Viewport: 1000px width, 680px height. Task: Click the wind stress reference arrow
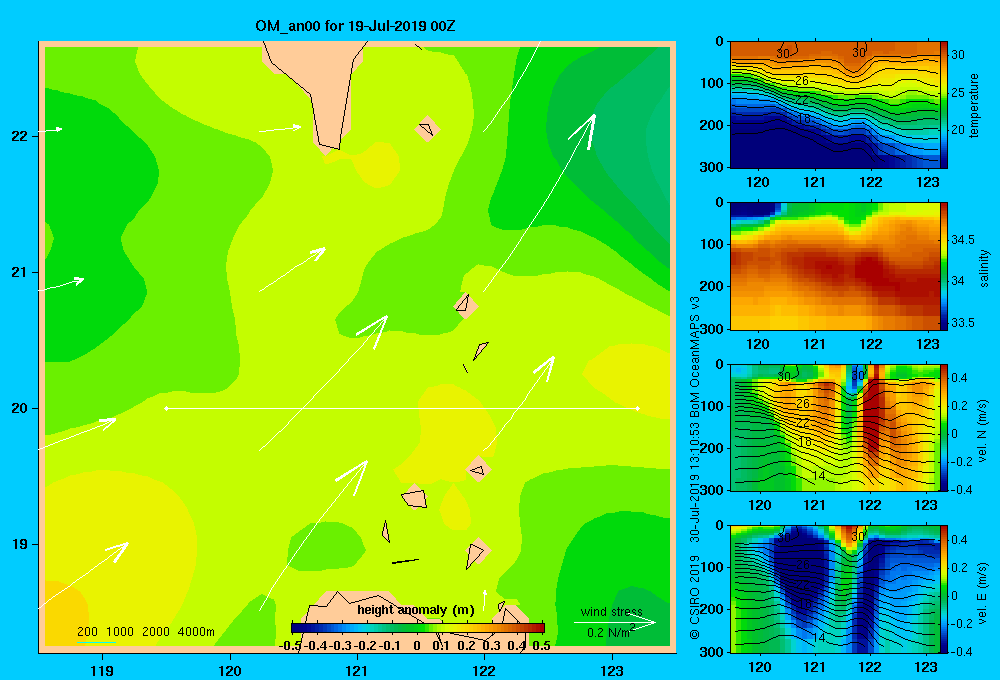pyautogui.click(x=614, y=622)
